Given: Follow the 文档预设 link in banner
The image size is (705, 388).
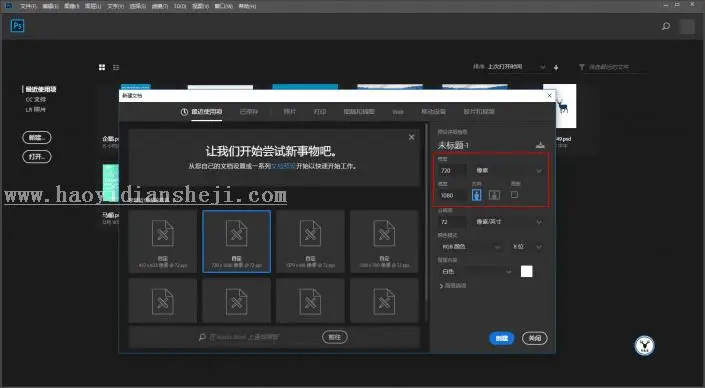Looking at the screenshot, I should (x=284, y=166).
